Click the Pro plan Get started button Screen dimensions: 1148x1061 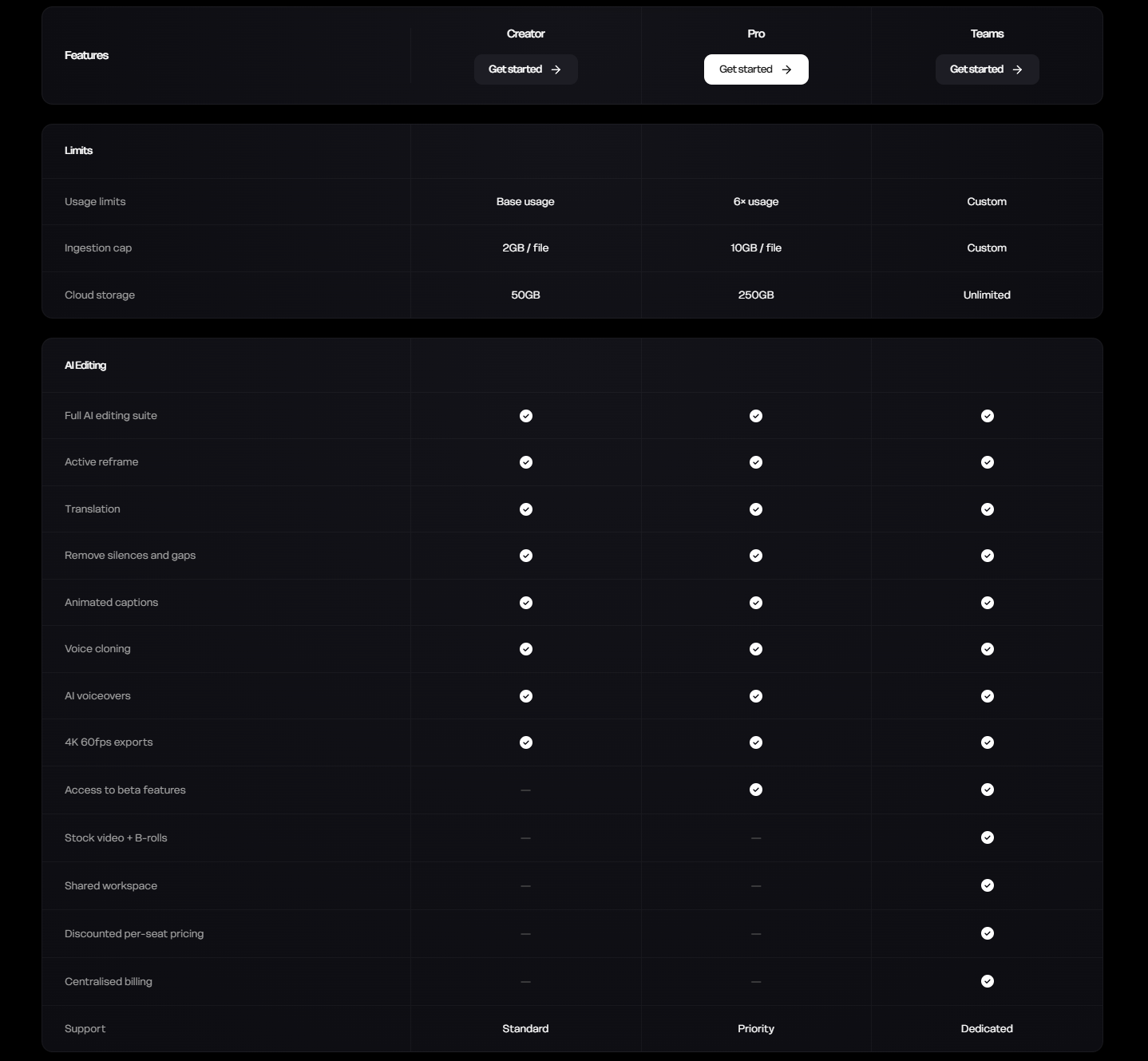point(756,69)
